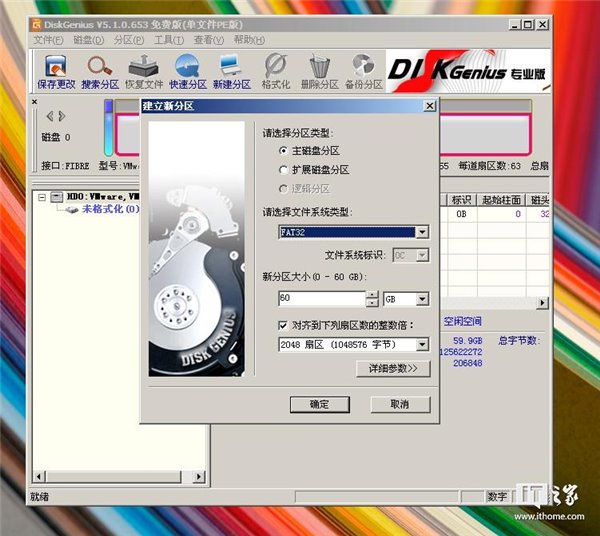Open the Tools (工具) menu
600x536 pixels.
169,40
